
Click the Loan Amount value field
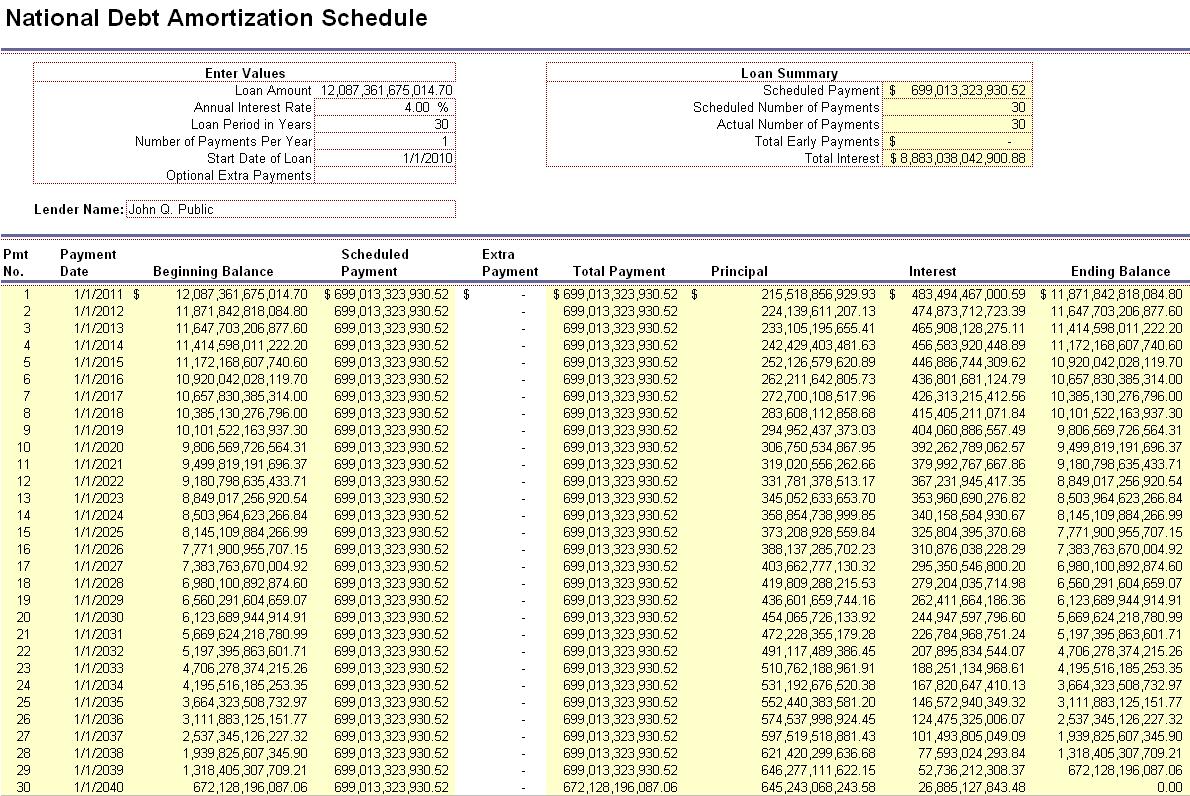point(385,90)
